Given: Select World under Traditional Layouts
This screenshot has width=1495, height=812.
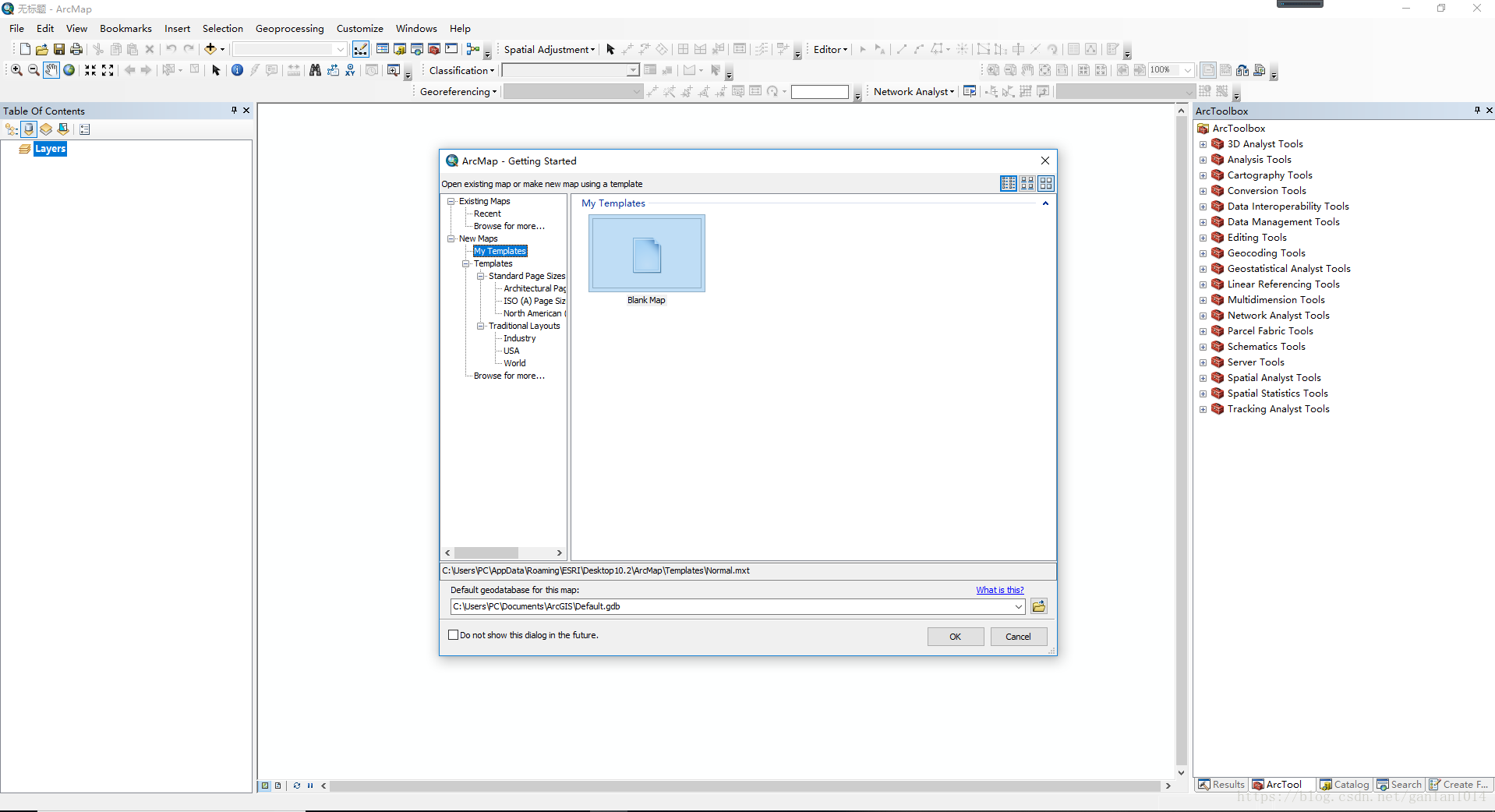Looking at the screenshot, I should [x=514, y=363].
